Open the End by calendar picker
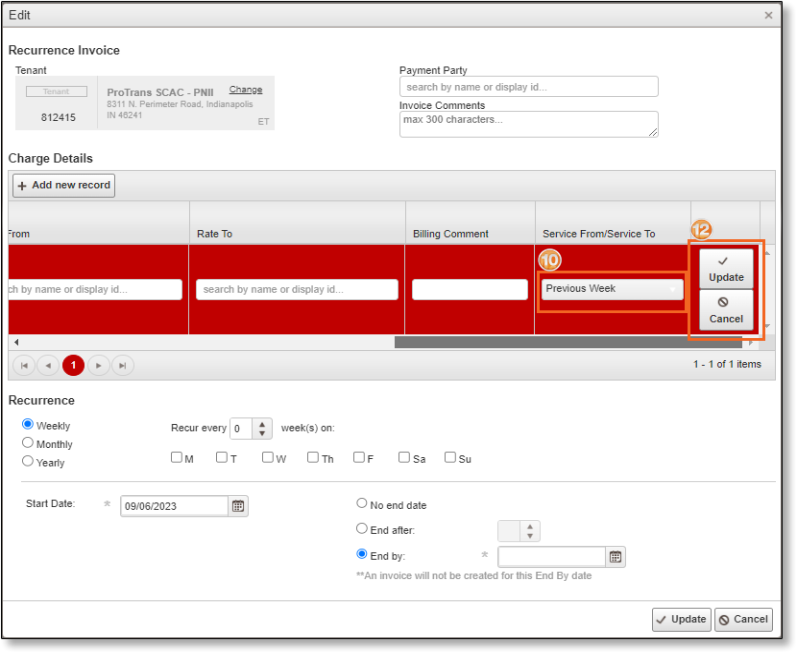The image size is (797, 653). 616,557
